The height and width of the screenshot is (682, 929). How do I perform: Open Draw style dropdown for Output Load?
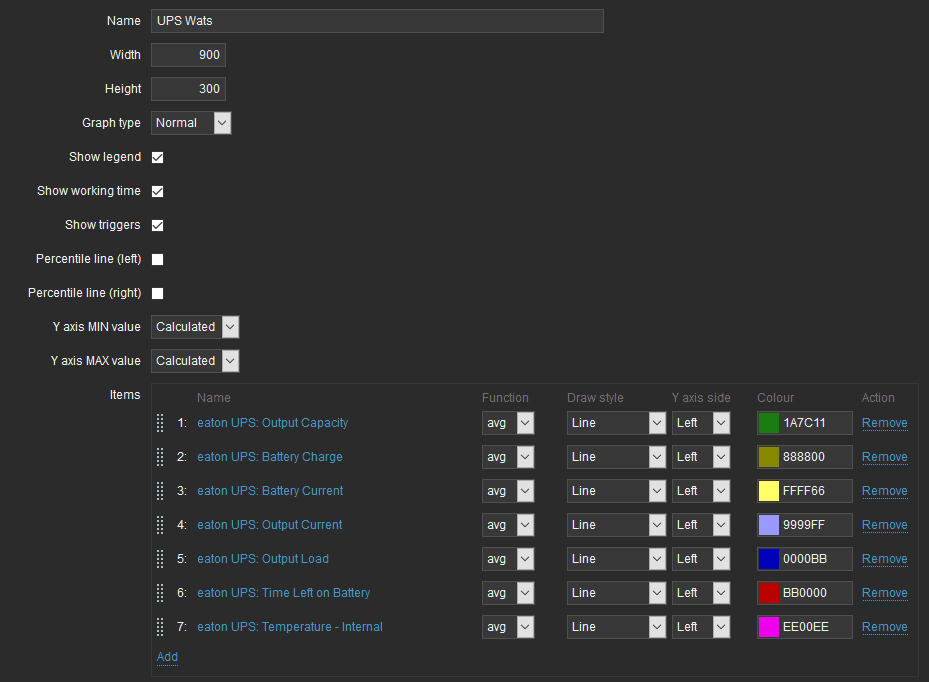click(616, 559)
